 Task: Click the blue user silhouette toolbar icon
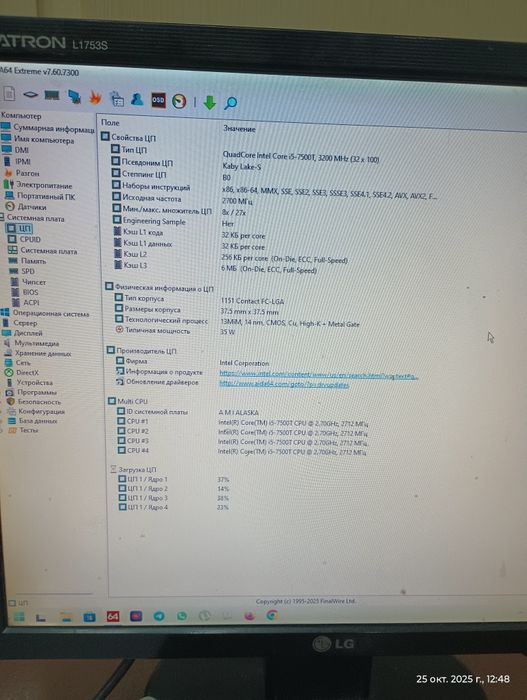(x=137, y=99)
